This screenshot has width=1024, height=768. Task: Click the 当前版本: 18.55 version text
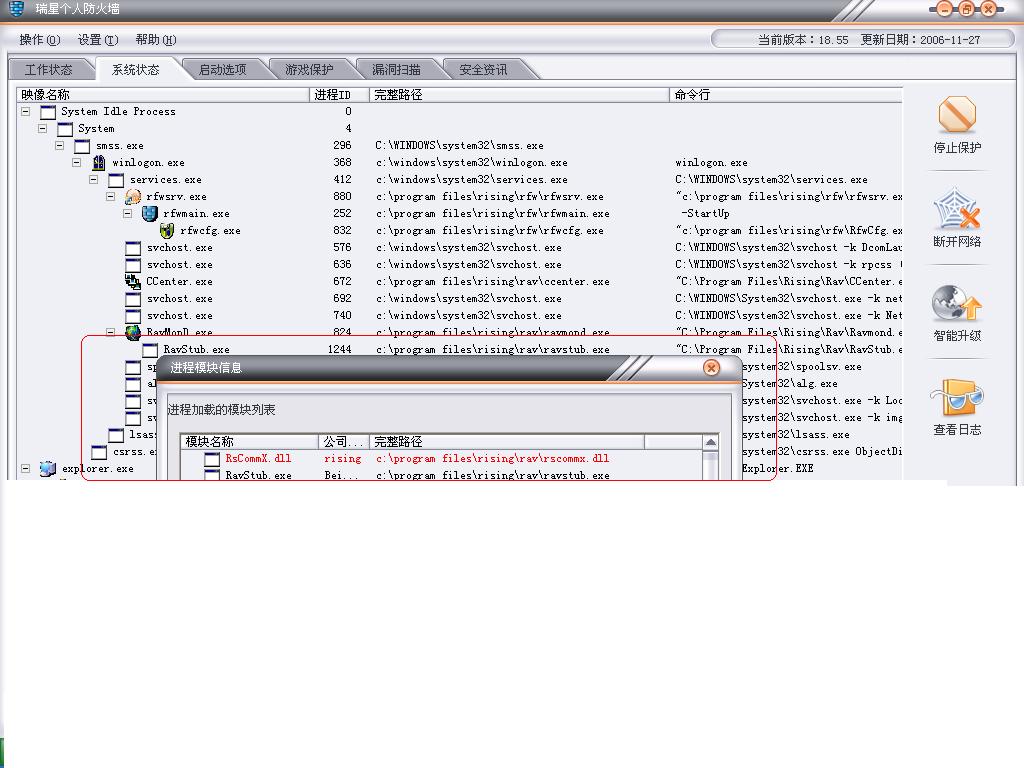(803, 40)
